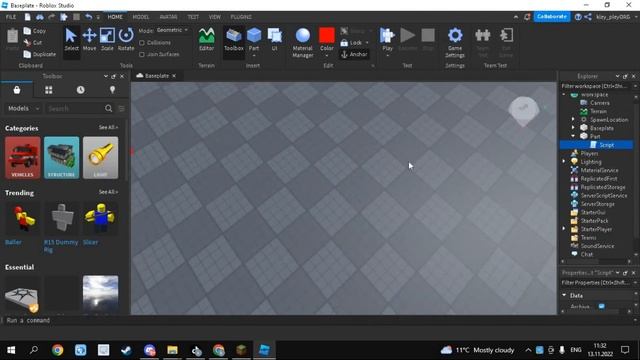Close the Baseplate document tab
Image resolution: width=640 pixels, height=360 pixels.
point(174,76)
